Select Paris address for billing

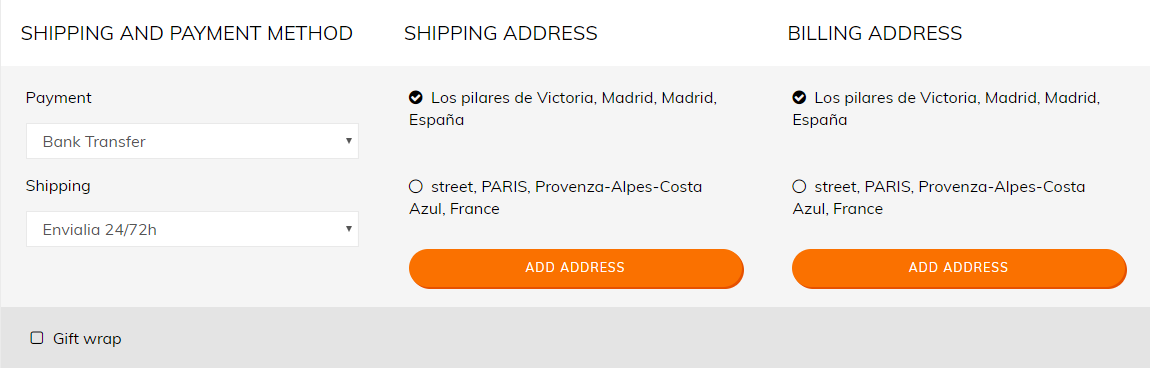799,187
